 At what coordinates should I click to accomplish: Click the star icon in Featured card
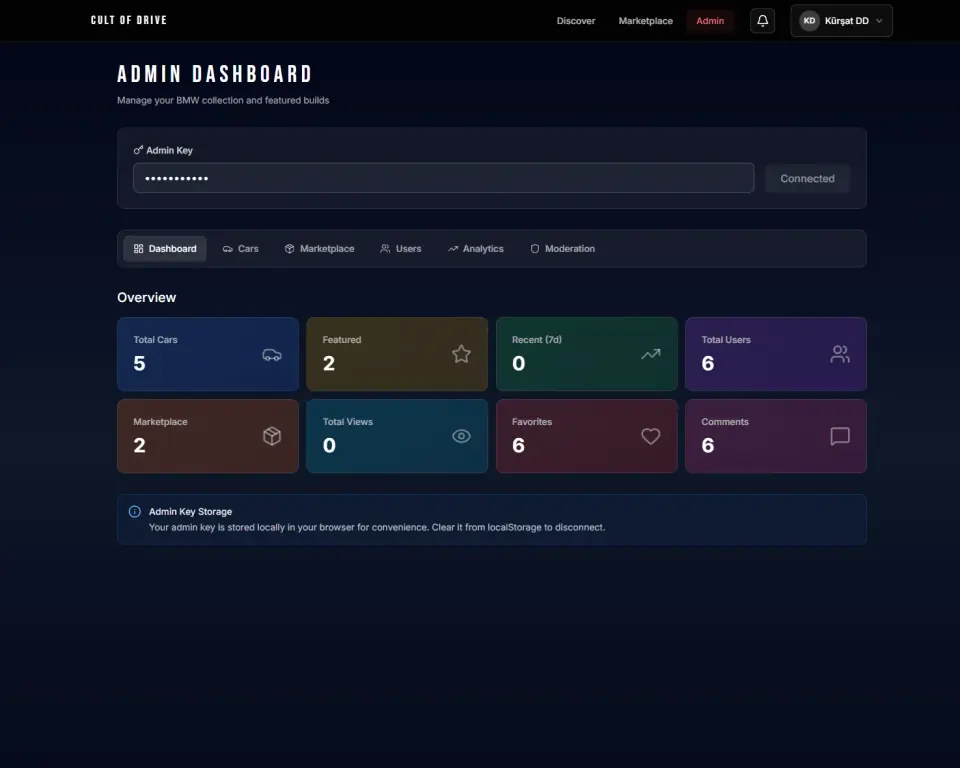[x=461, y=354]
